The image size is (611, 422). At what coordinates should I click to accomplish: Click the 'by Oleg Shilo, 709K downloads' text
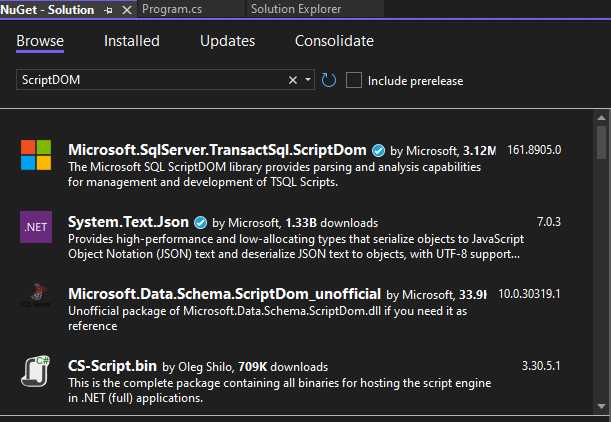pos(245,367)
